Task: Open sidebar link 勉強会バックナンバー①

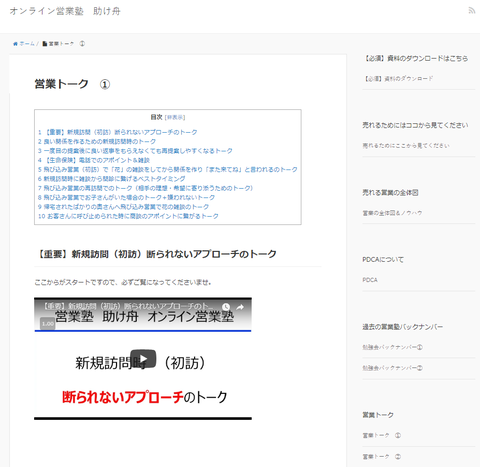Action: [x=393, y=347]
